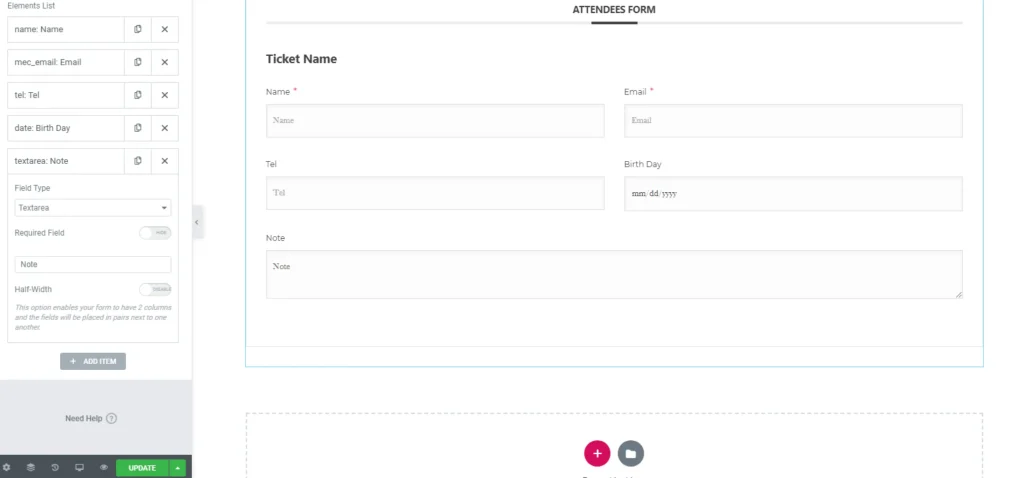
Task: Delete the 'mec_email: Email' element
Action: click(165, 62)
